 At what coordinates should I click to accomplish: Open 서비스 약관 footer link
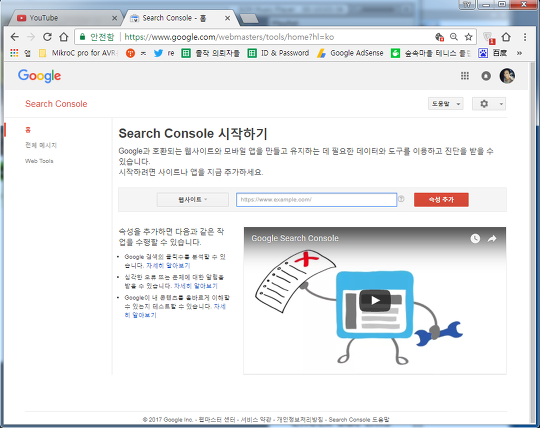point(256,419)
